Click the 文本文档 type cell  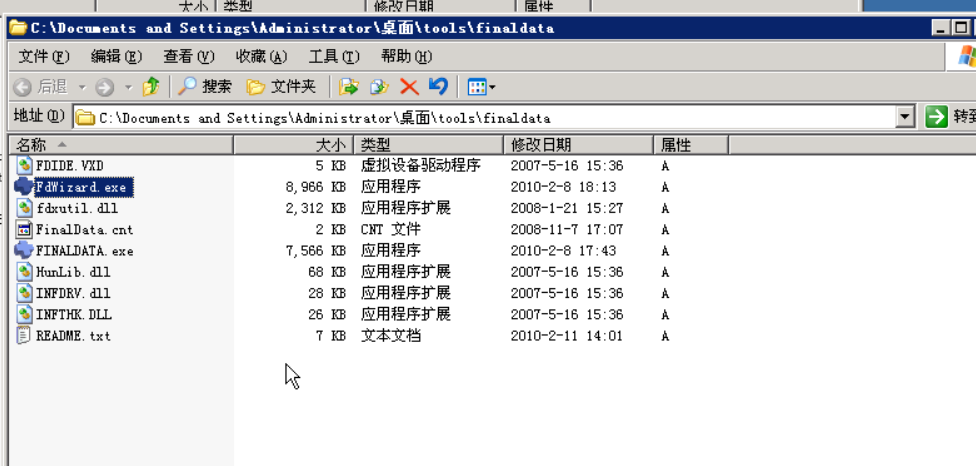click(x=390, y=336)
